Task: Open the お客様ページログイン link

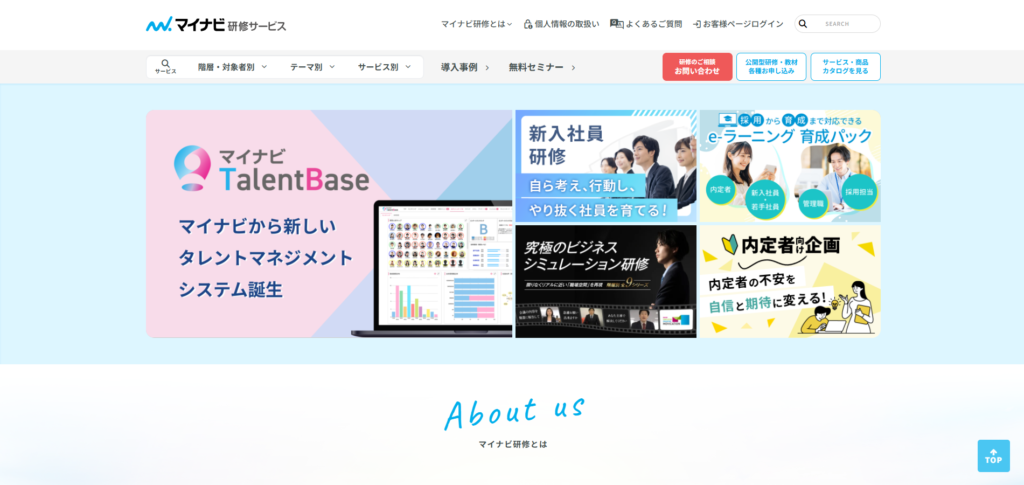Action: (743, 24)
